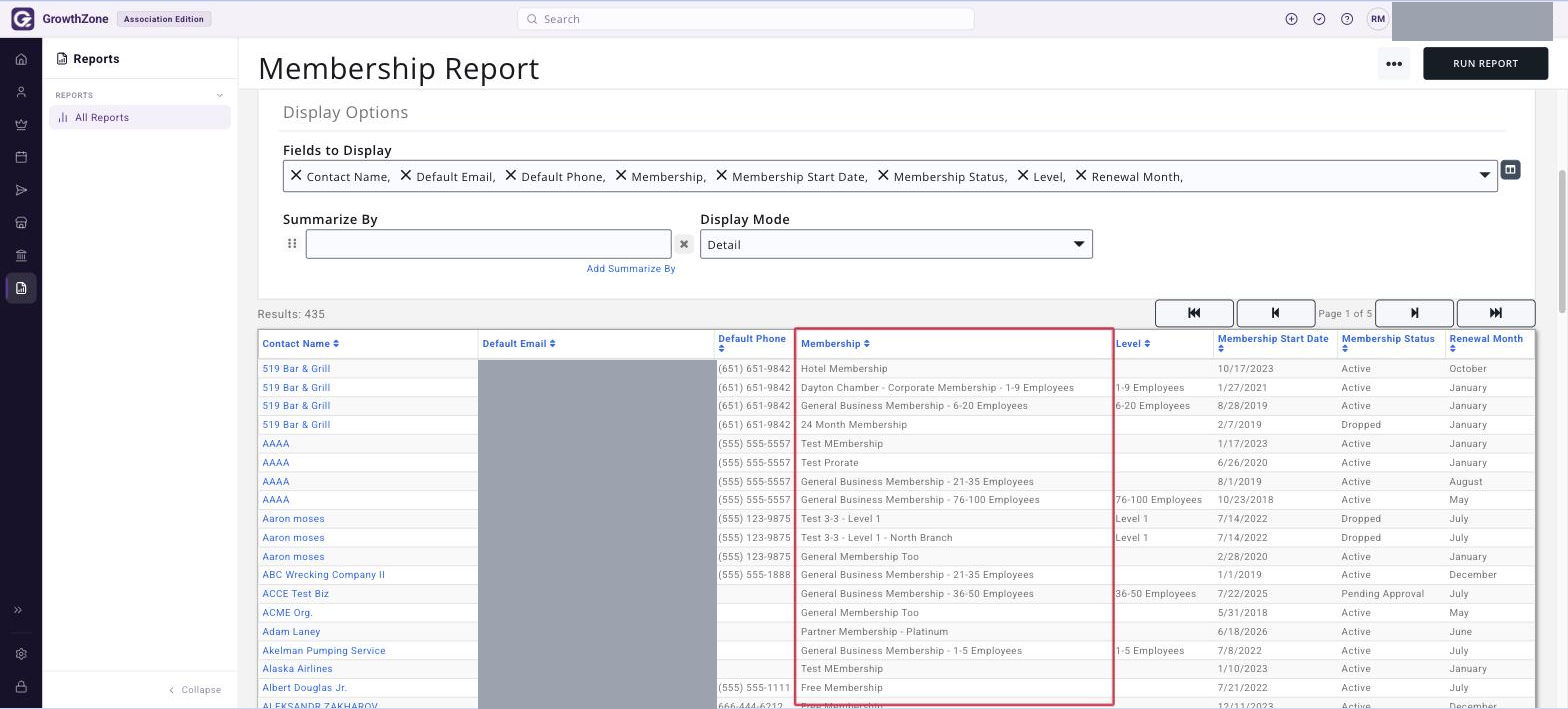The width and height of the screenshot is (1568, 709).
Task: Open the Communications send icon in sidebar
Action: pos(21,190)
